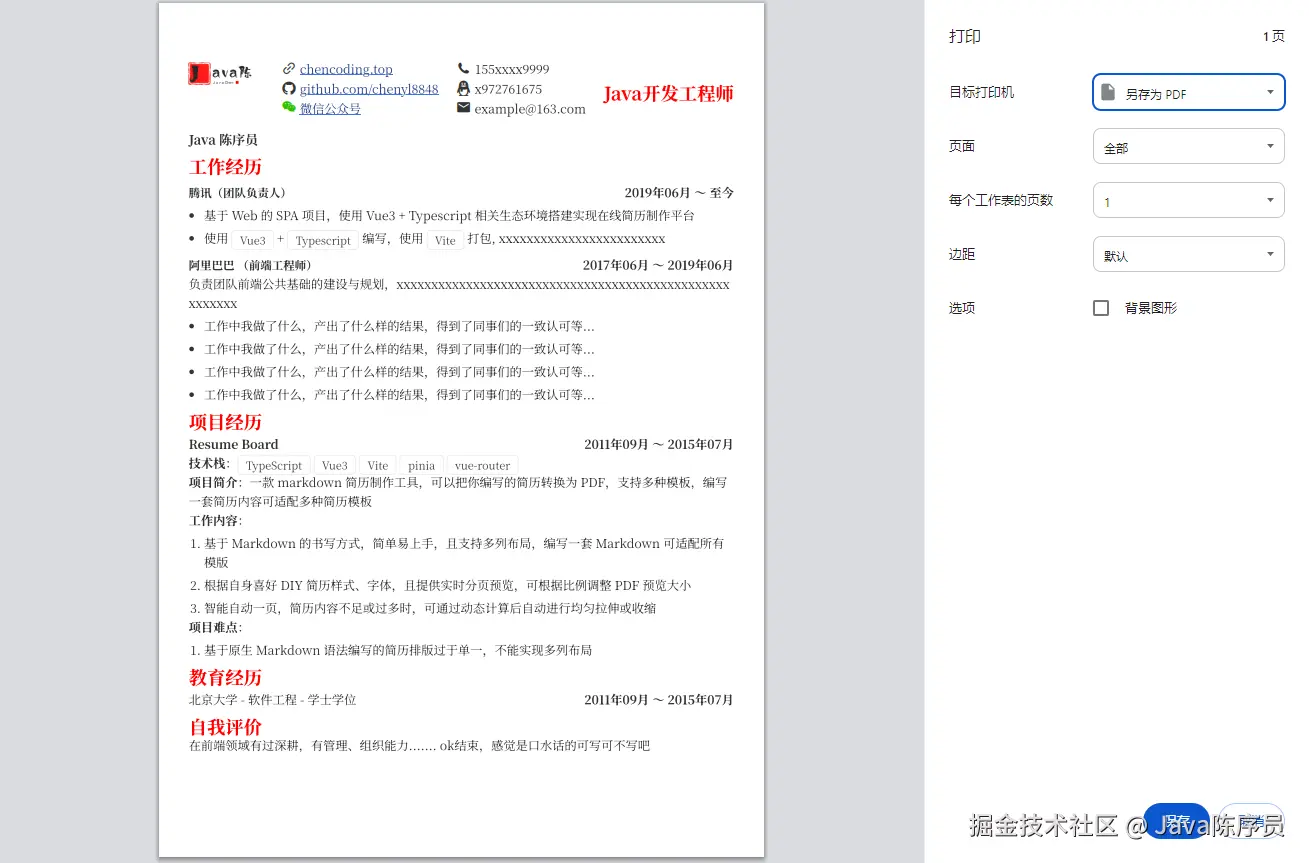Click the QQ penguin icon beside x972761675
Viewport: 1309px width, 863px height.
(463, 89)
